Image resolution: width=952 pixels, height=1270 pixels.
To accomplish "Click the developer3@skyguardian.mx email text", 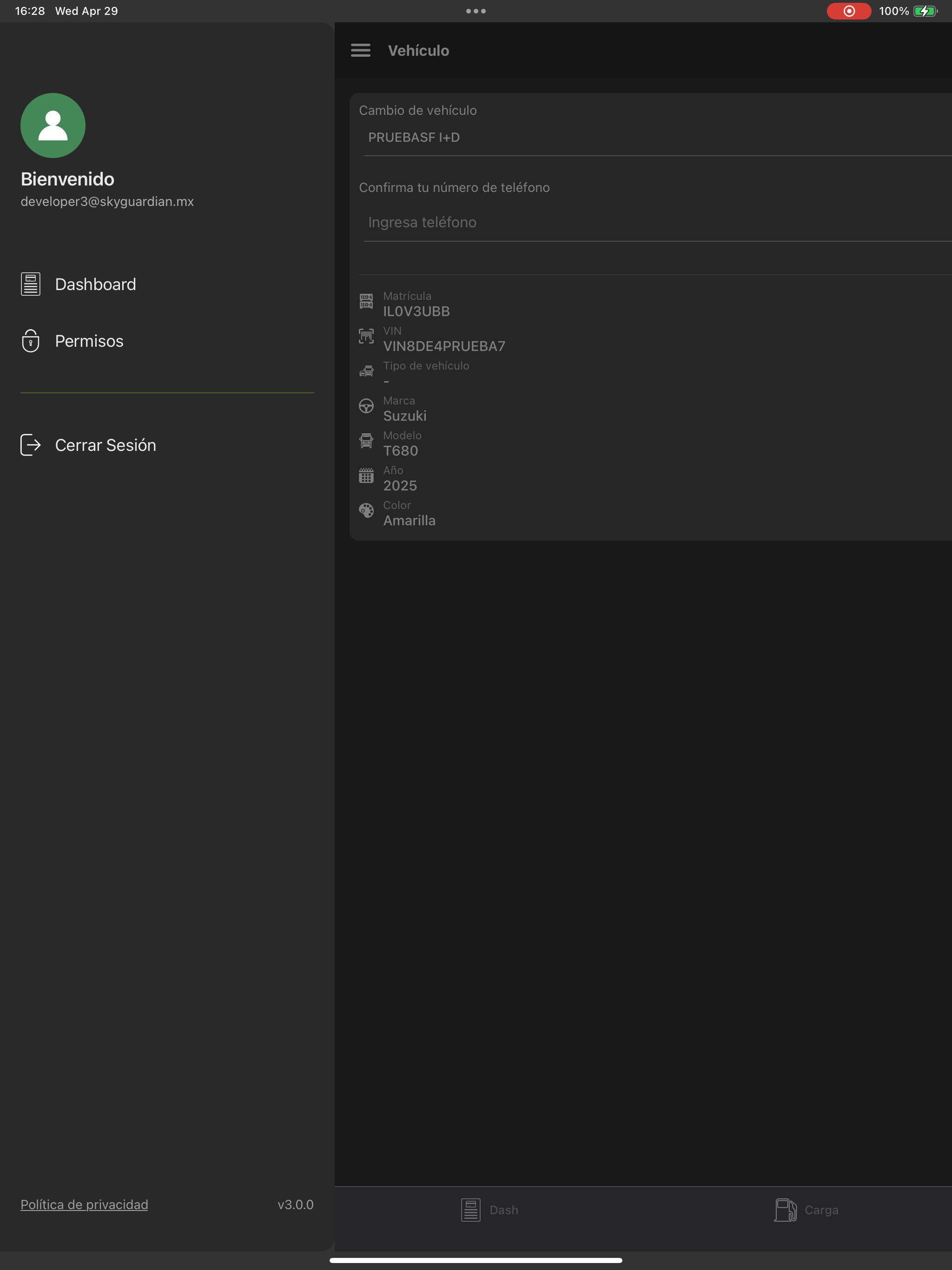I will point(107,202).
